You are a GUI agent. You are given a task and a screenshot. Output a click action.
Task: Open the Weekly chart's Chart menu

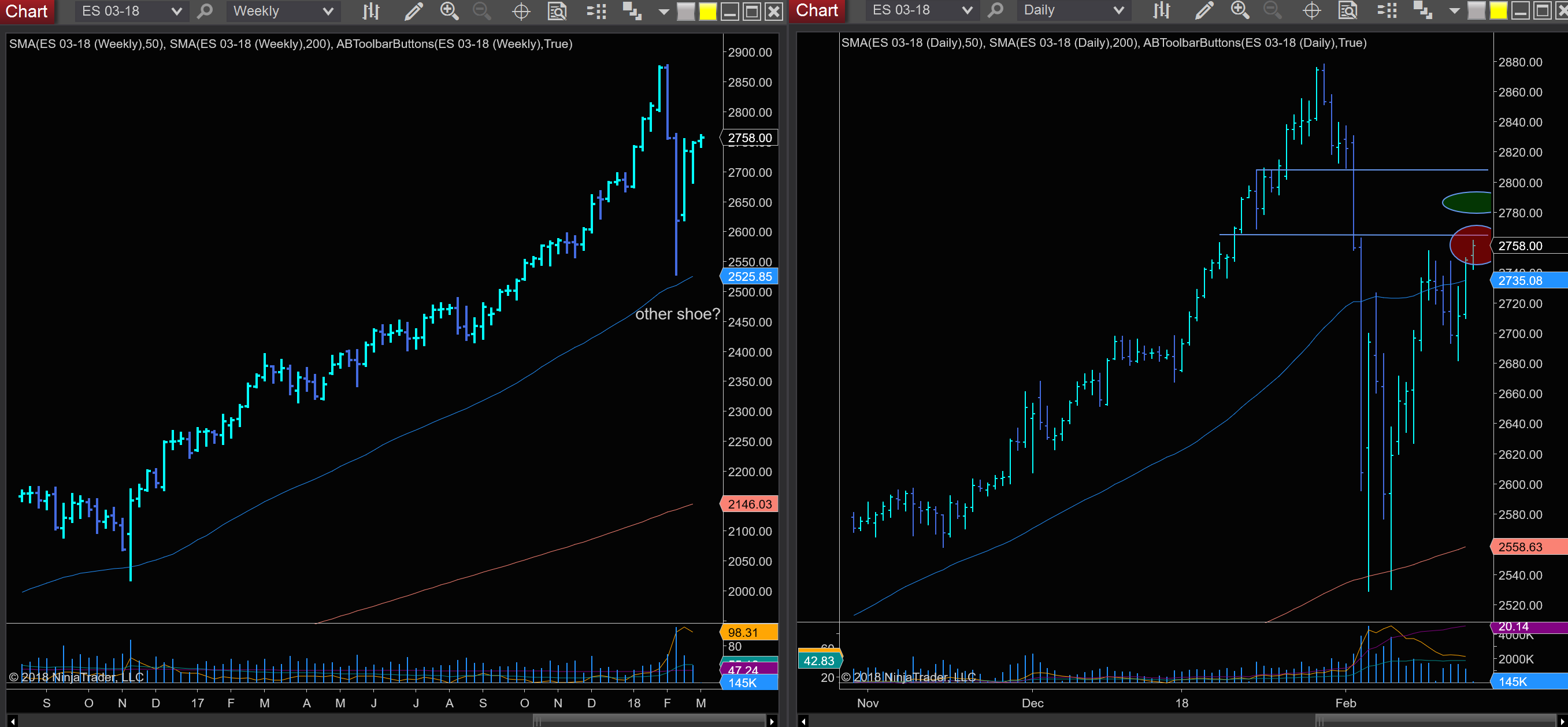(x=27, y=11)
